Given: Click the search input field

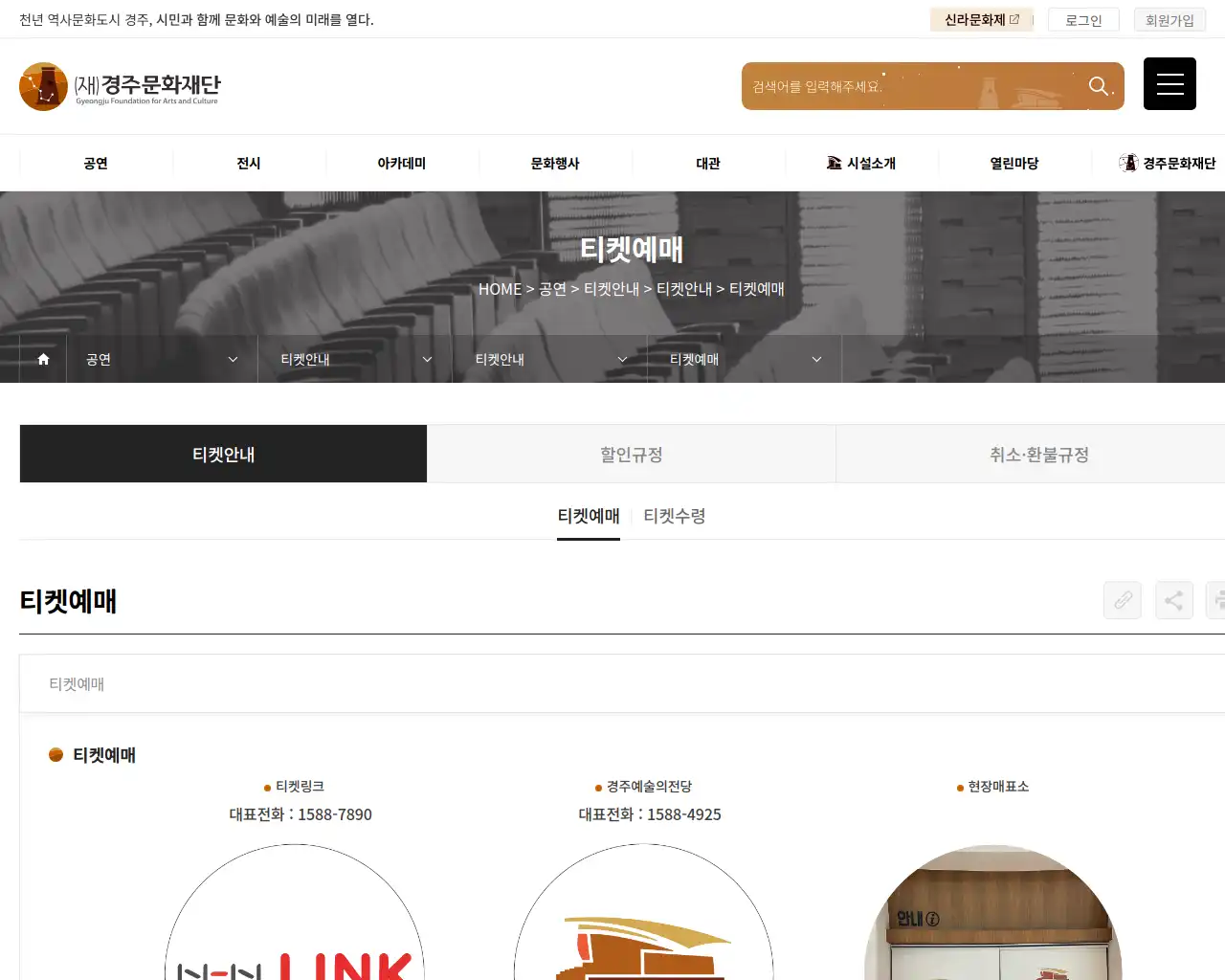Looking at the screenshot, I should click(909, 86).
